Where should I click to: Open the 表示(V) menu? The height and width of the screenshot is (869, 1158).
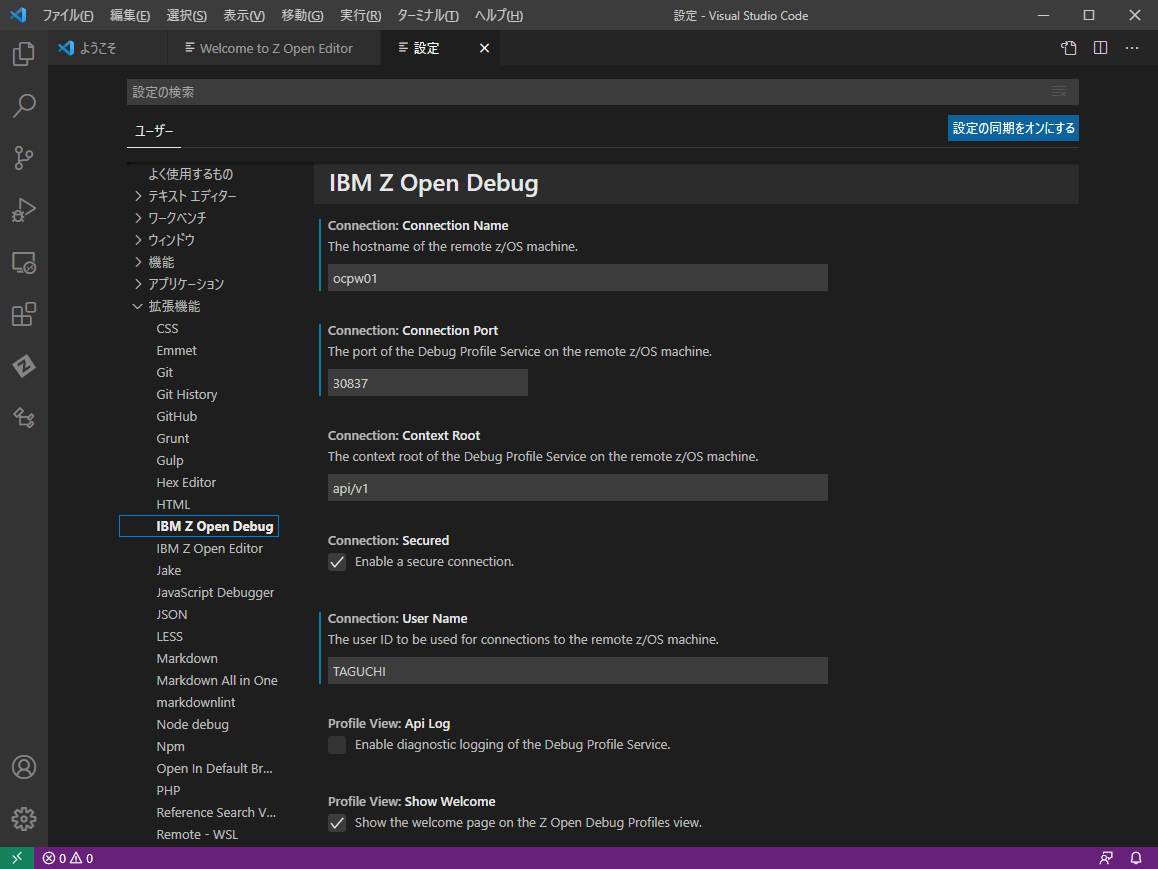tap(244, 16)
